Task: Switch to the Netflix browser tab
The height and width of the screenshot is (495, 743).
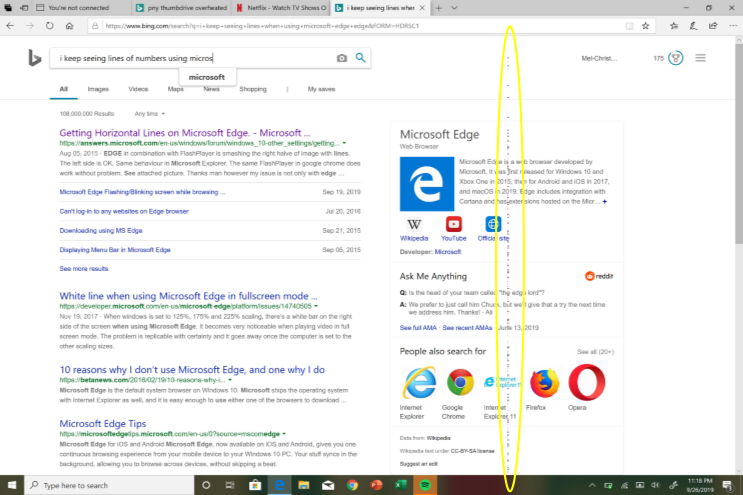Action: click(x=281, y=8)
